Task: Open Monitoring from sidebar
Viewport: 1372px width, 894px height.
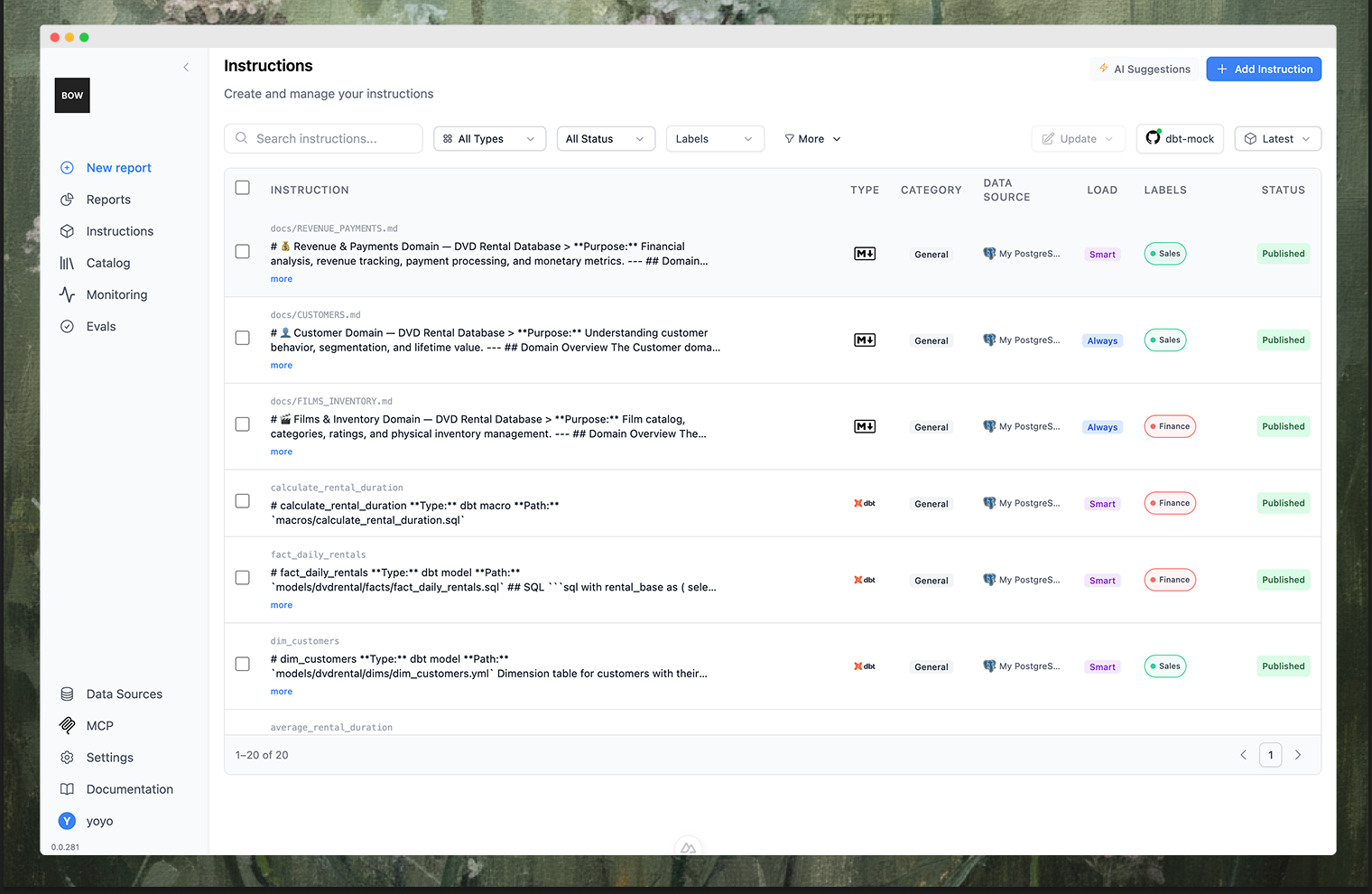Action: (116, 294)
